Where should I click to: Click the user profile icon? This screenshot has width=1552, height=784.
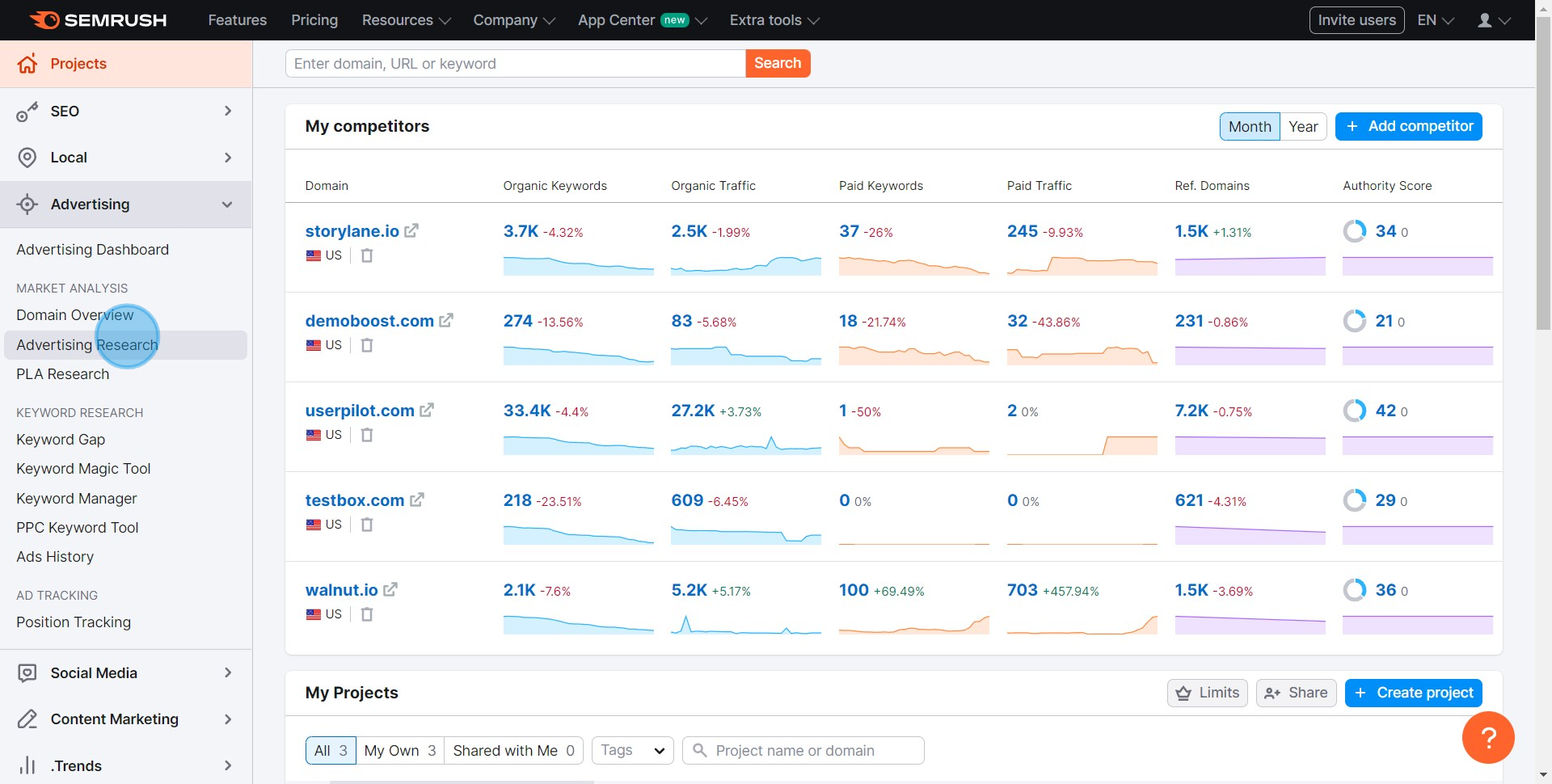pos(1485,20)
